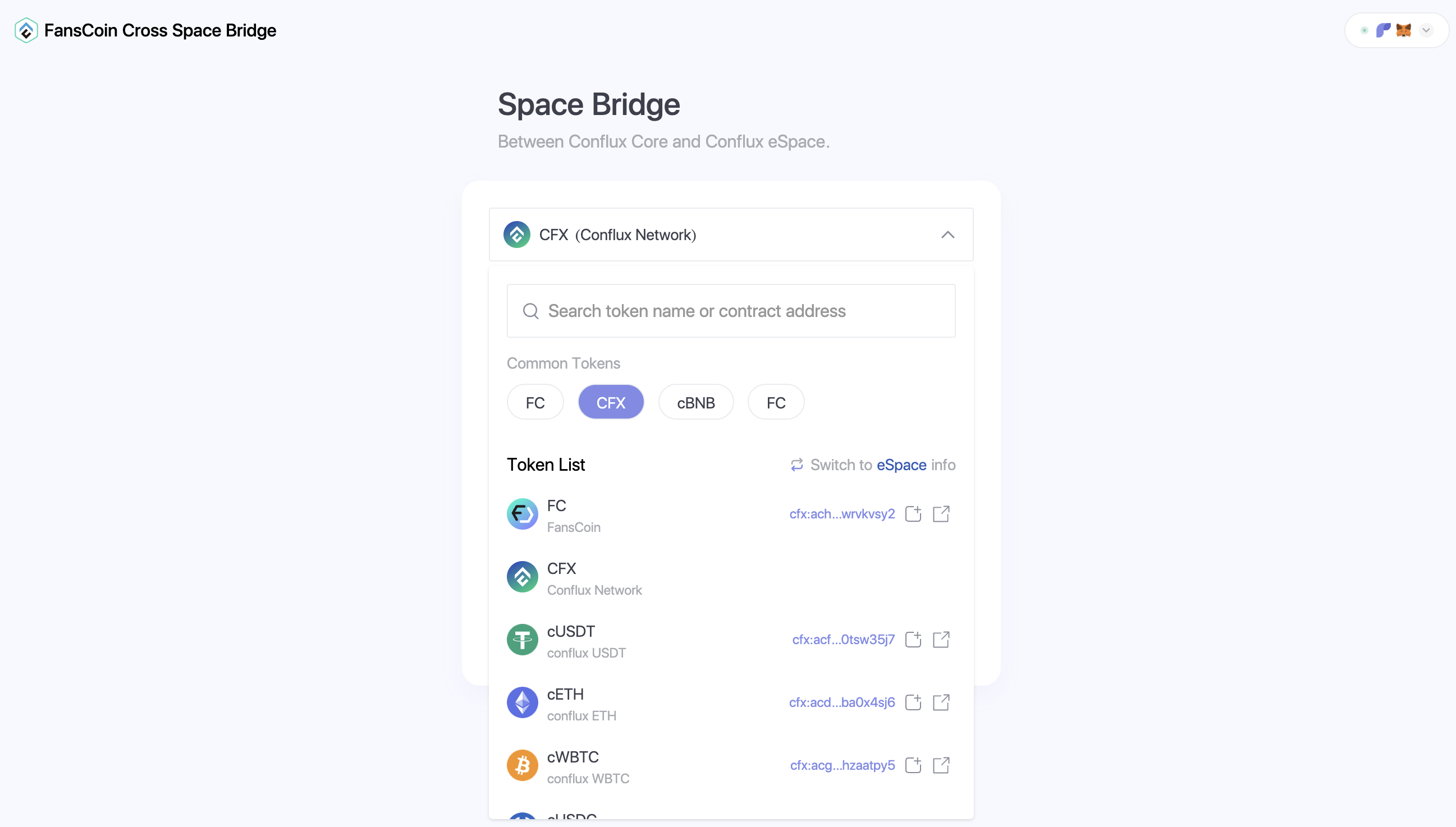Click the MetaMask fox wallet icon
Viewport: 1456px width, 827px height.
(x=1403, y=30)
